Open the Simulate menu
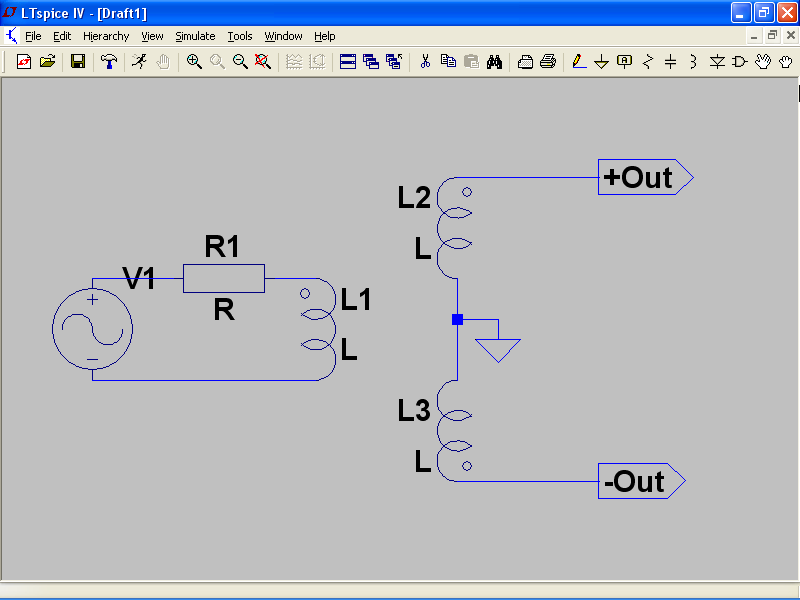 point(195,36)
